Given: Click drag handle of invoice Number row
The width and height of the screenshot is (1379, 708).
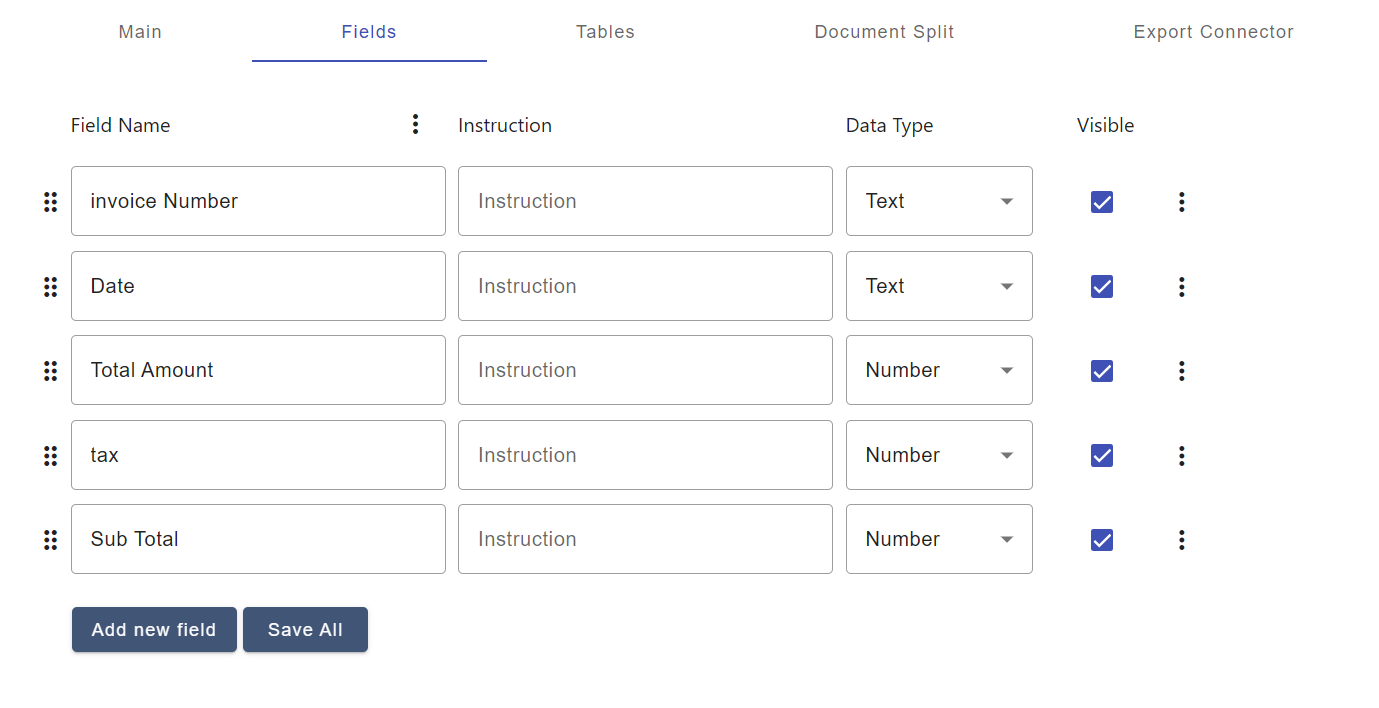Looking at the screenshot, I should (x=50, y=202).
